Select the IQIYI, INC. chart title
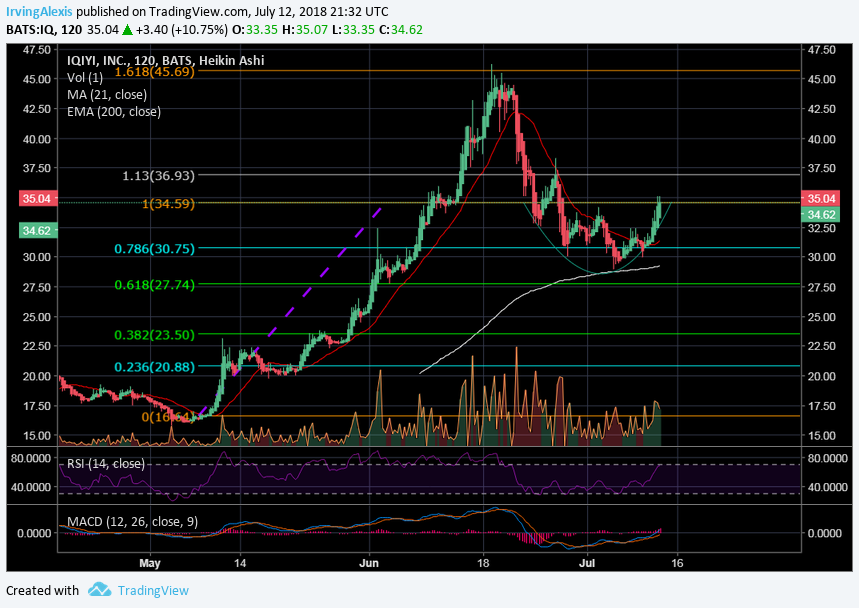 165,60
